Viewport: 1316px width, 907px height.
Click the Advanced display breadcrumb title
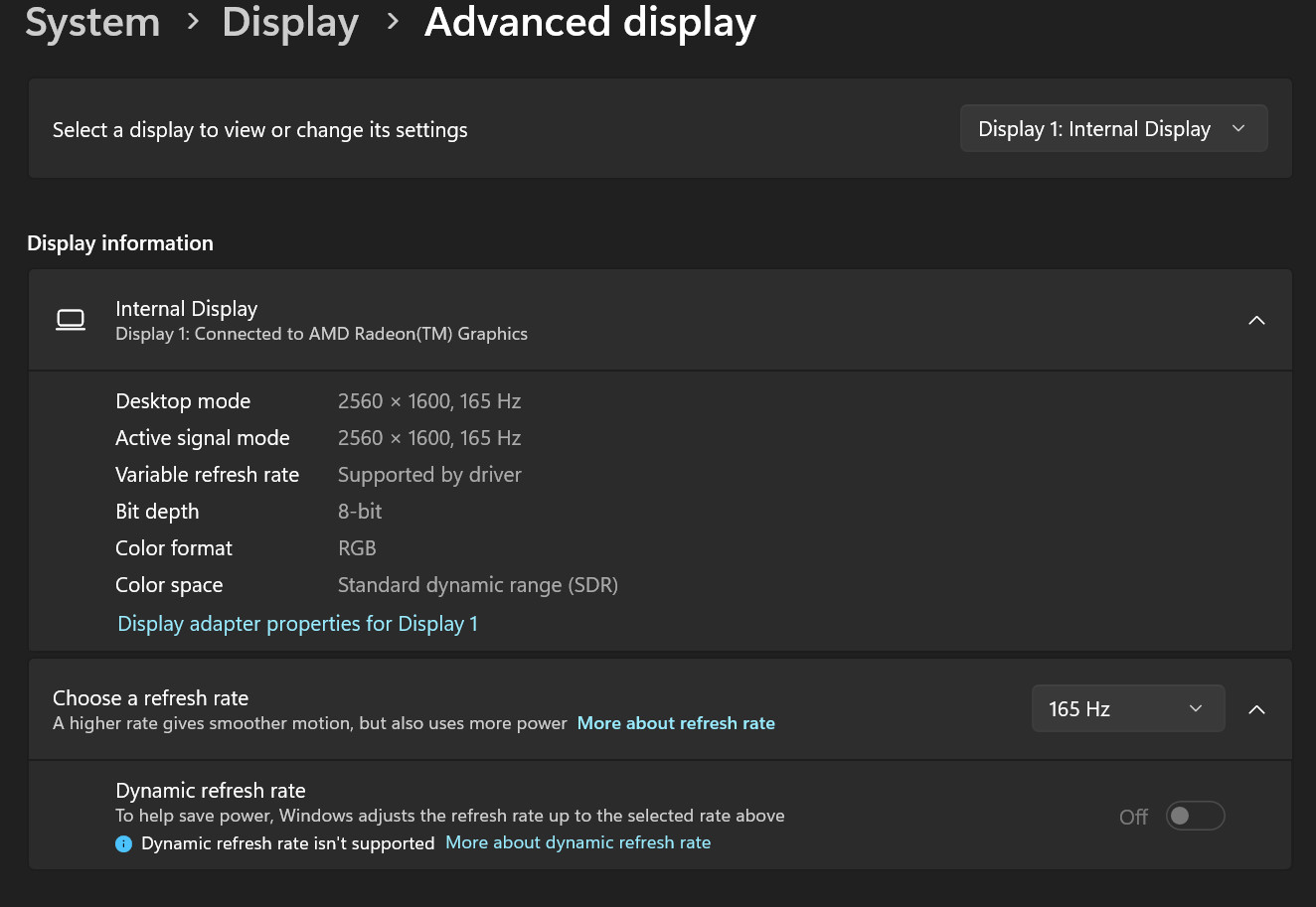(590, 22)
